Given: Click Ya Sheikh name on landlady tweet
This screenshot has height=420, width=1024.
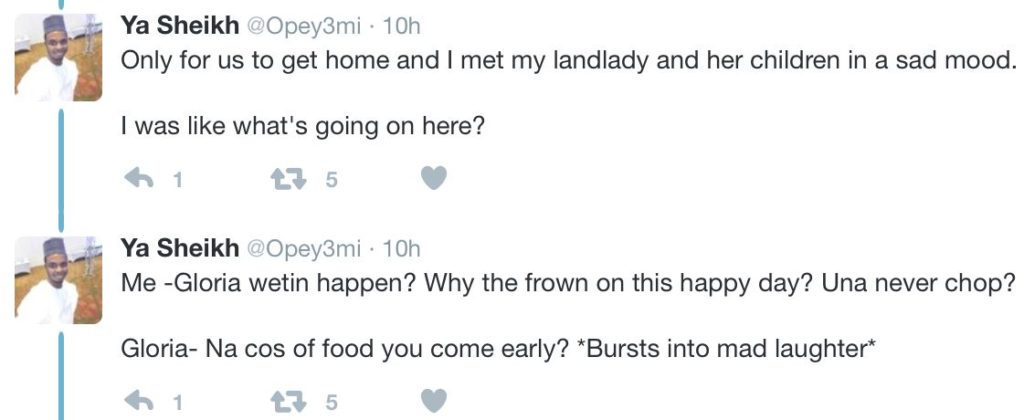Looking at the screenshot, I should 179,27.
